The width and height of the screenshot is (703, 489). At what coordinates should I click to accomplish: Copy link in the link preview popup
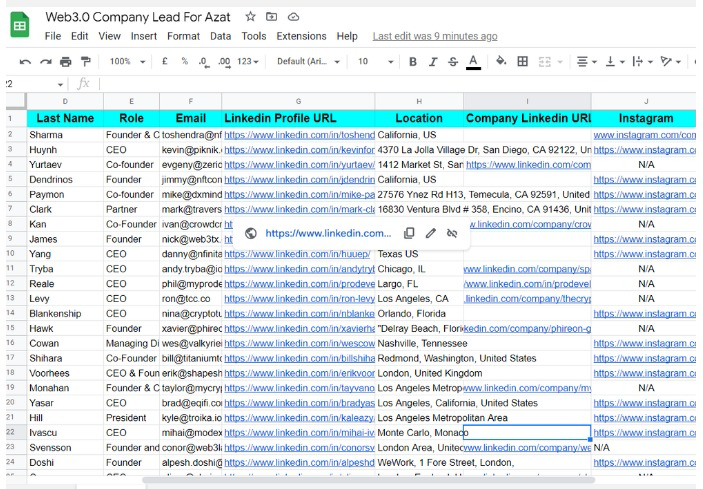pyautogui.click(x=409, y=233)
